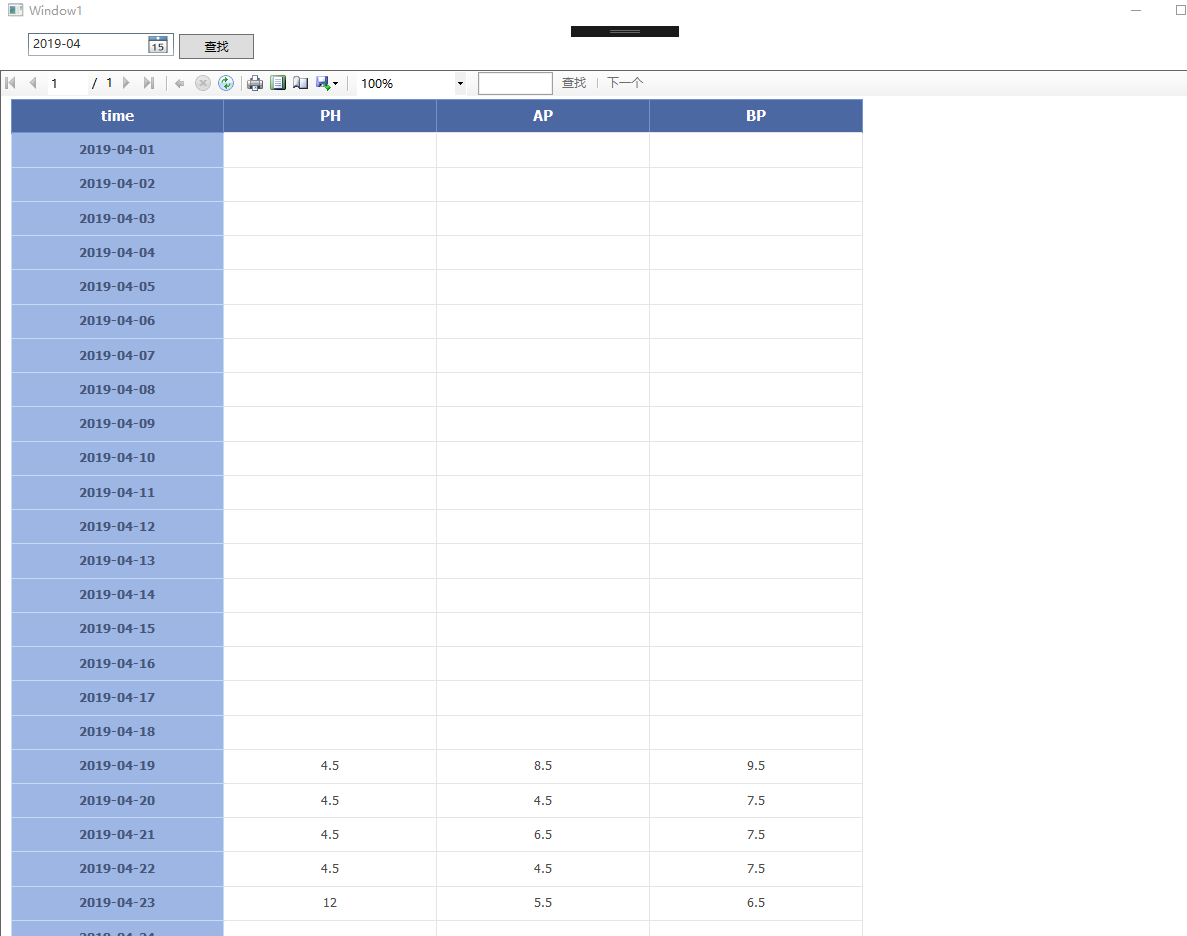The width and height of the screenshot is (1187, 936).
Task: Open the zoom level dropdown
Action: [459, 83]
